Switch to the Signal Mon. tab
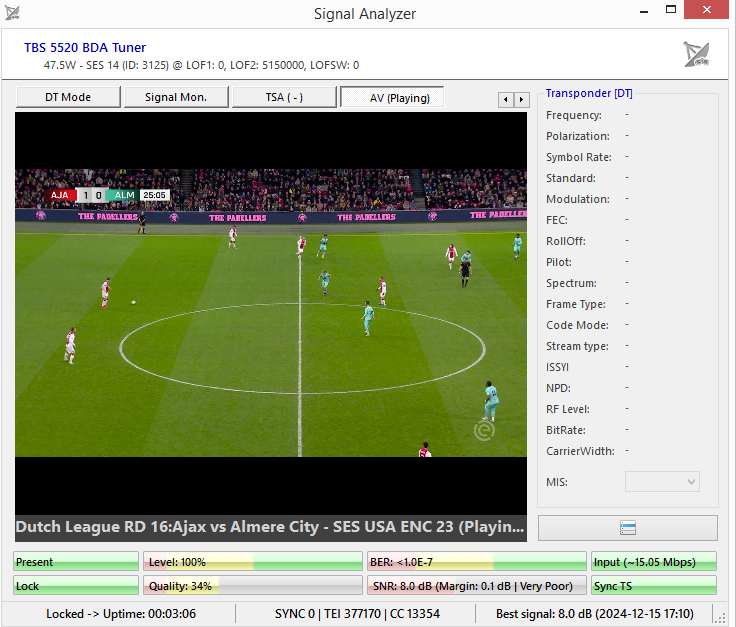The width and height of the screenshot is (736, 627). (176, 97)
